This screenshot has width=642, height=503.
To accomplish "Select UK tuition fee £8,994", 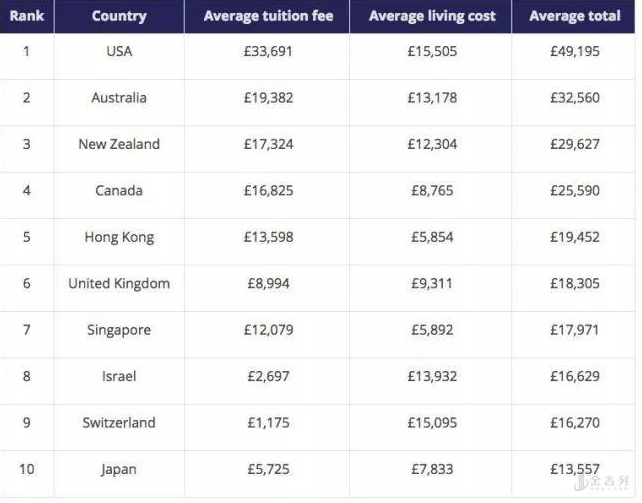I will [x=268, y=284].
